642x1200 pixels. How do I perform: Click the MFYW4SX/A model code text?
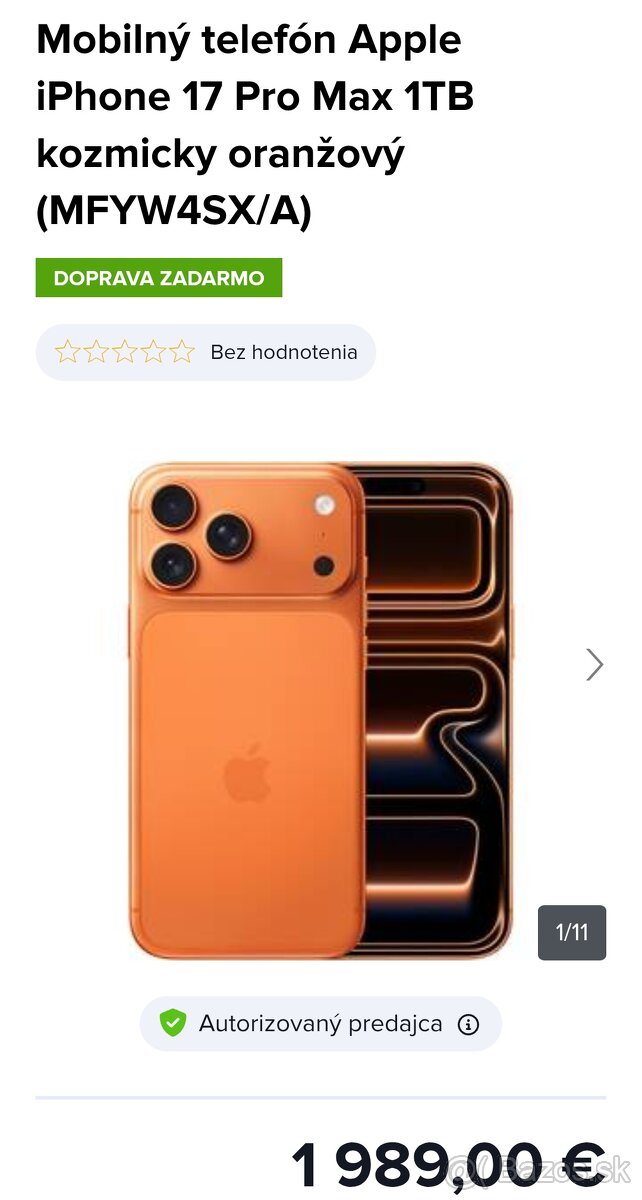coord(174,212)
